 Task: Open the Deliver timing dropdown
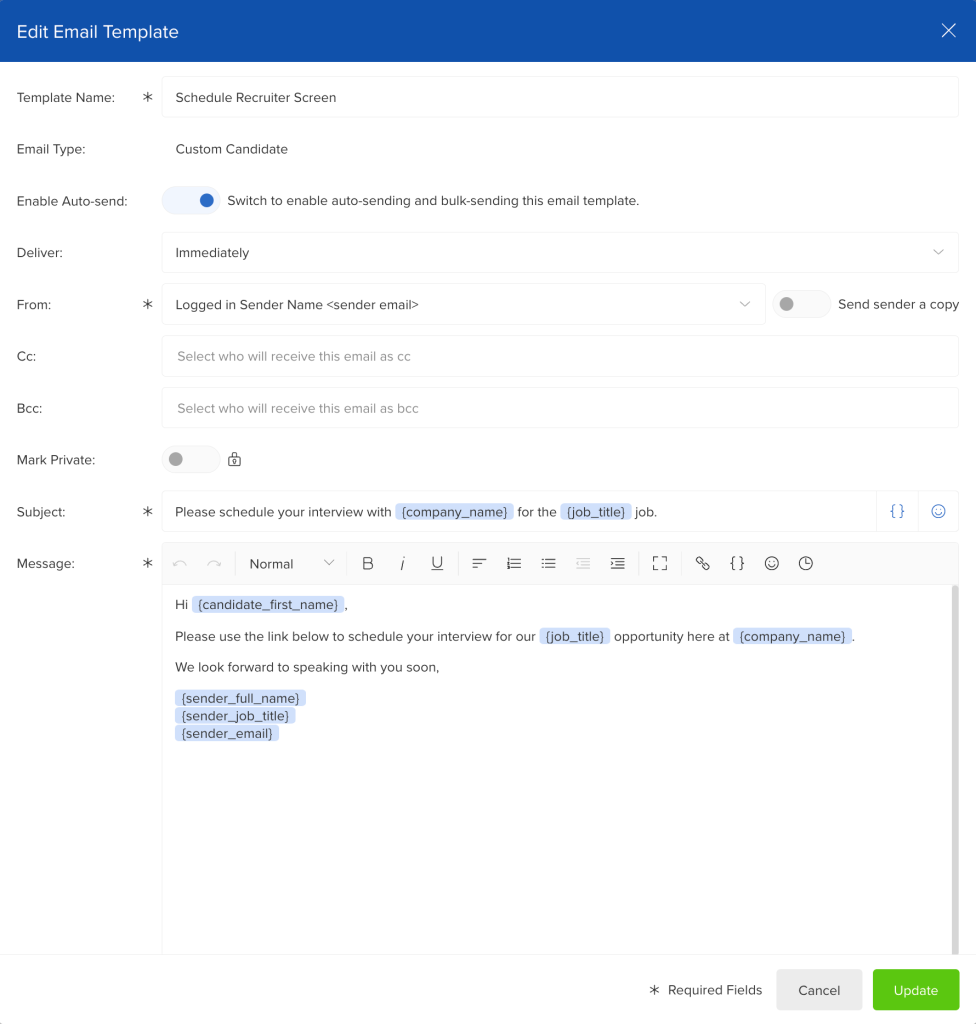coord(559,253)
